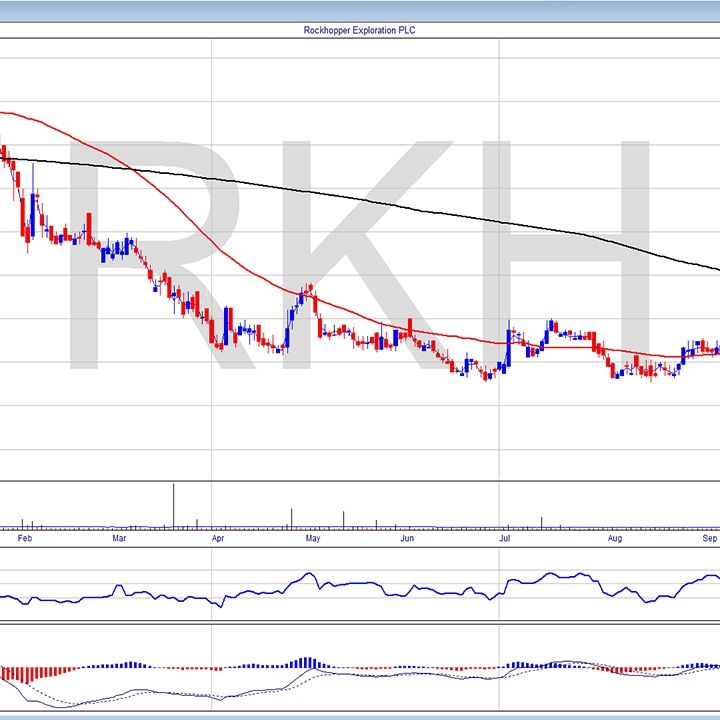
Task: Click the Rockhopper Exploration PLC chart title
Action: tap(359, 30)
